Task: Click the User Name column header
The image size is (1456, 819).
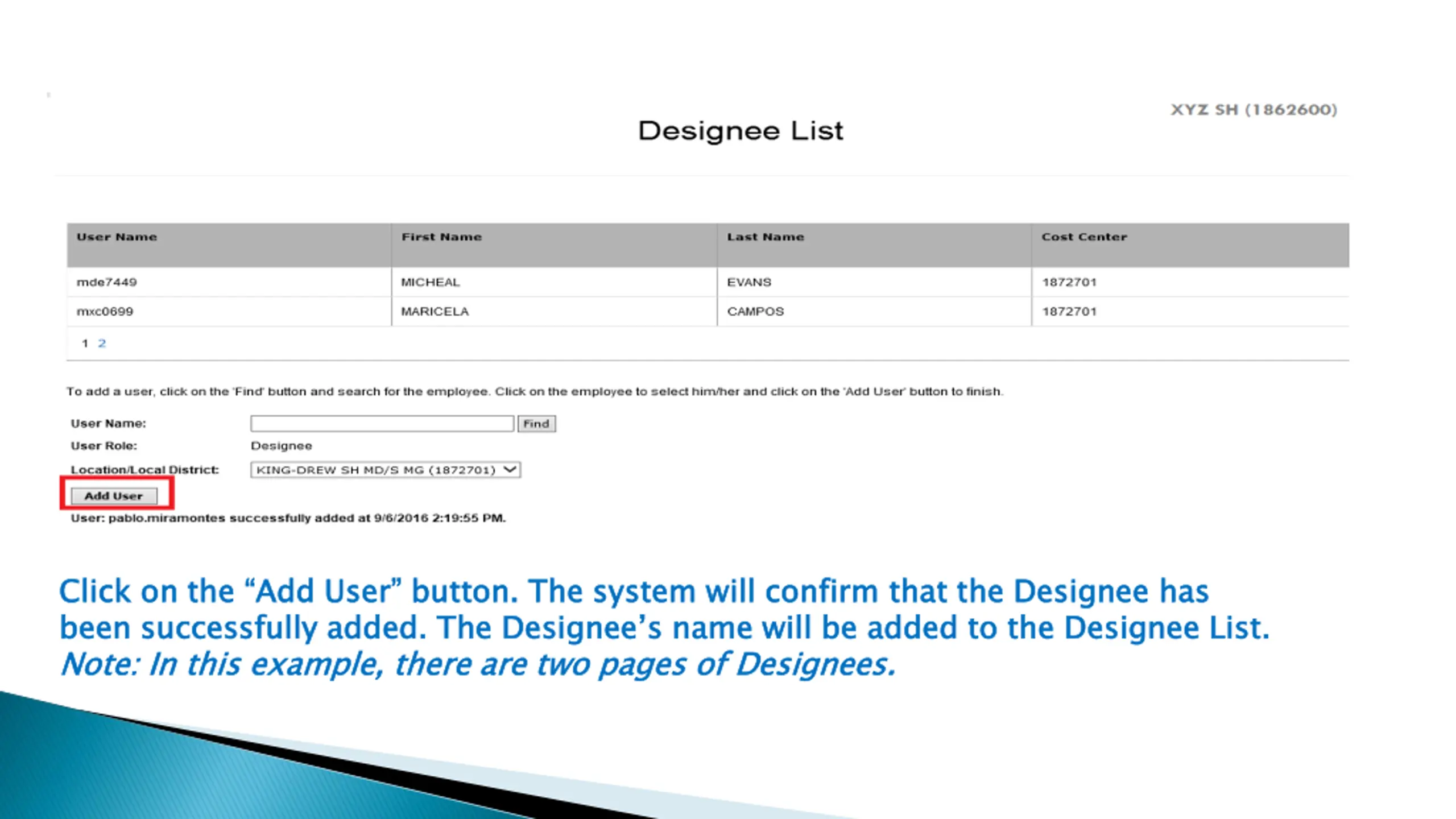Action: pyautogui.click(x=229, y=245)
